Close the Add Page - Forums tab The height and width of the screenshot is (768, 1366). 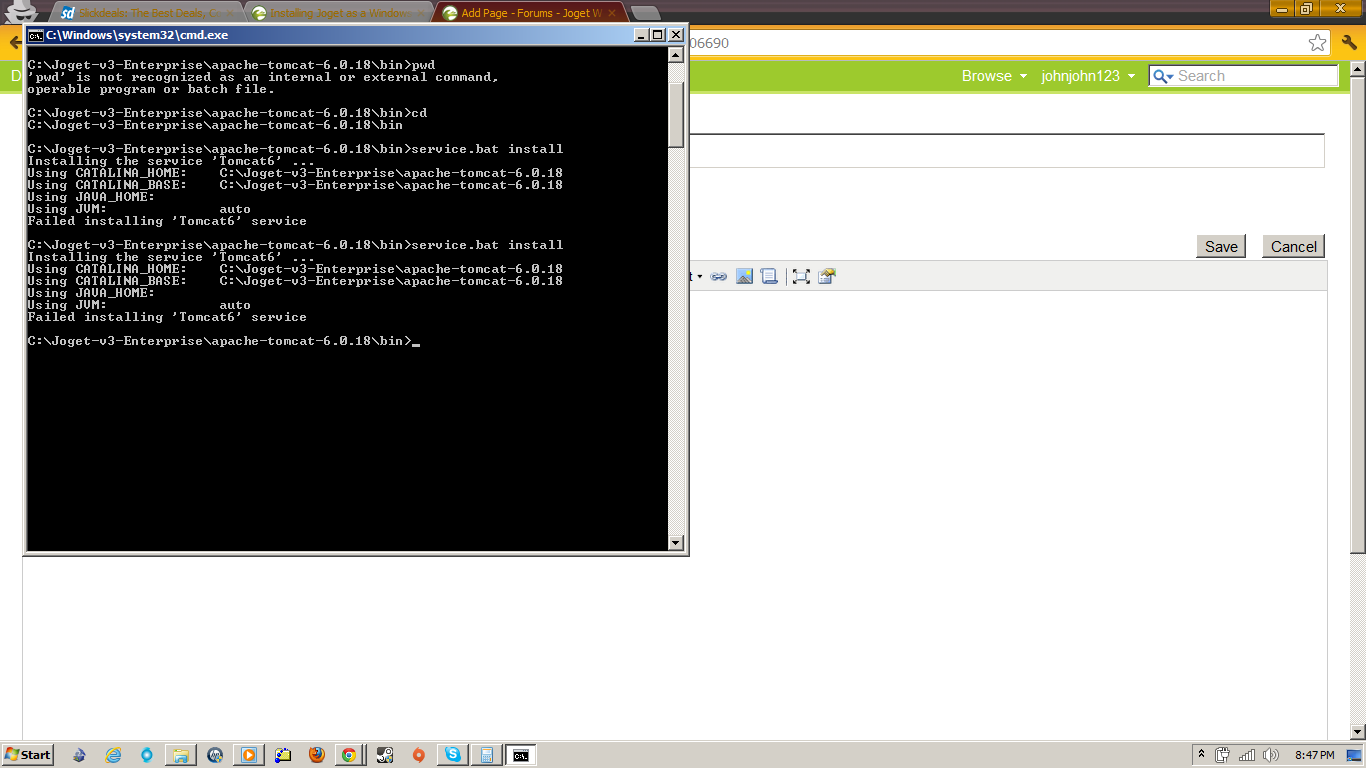tap(612, 13)
